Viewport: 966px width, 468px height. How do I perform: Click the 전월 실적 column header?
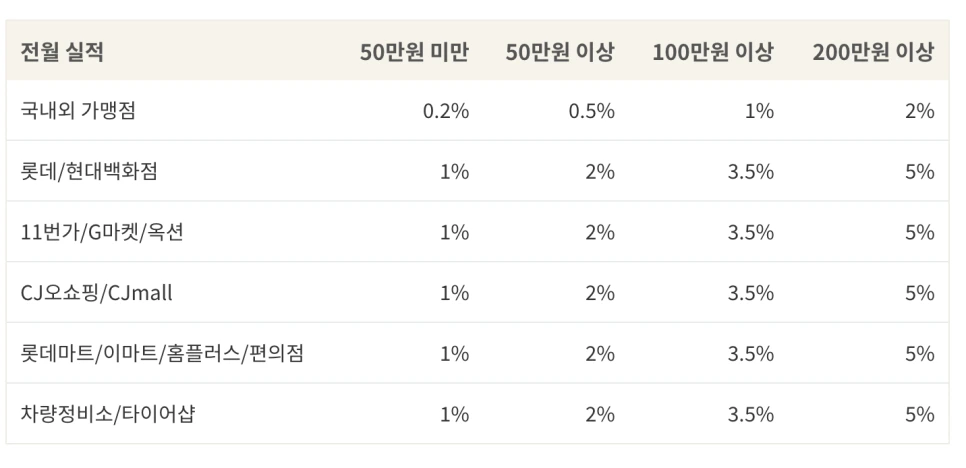[62, 52]
